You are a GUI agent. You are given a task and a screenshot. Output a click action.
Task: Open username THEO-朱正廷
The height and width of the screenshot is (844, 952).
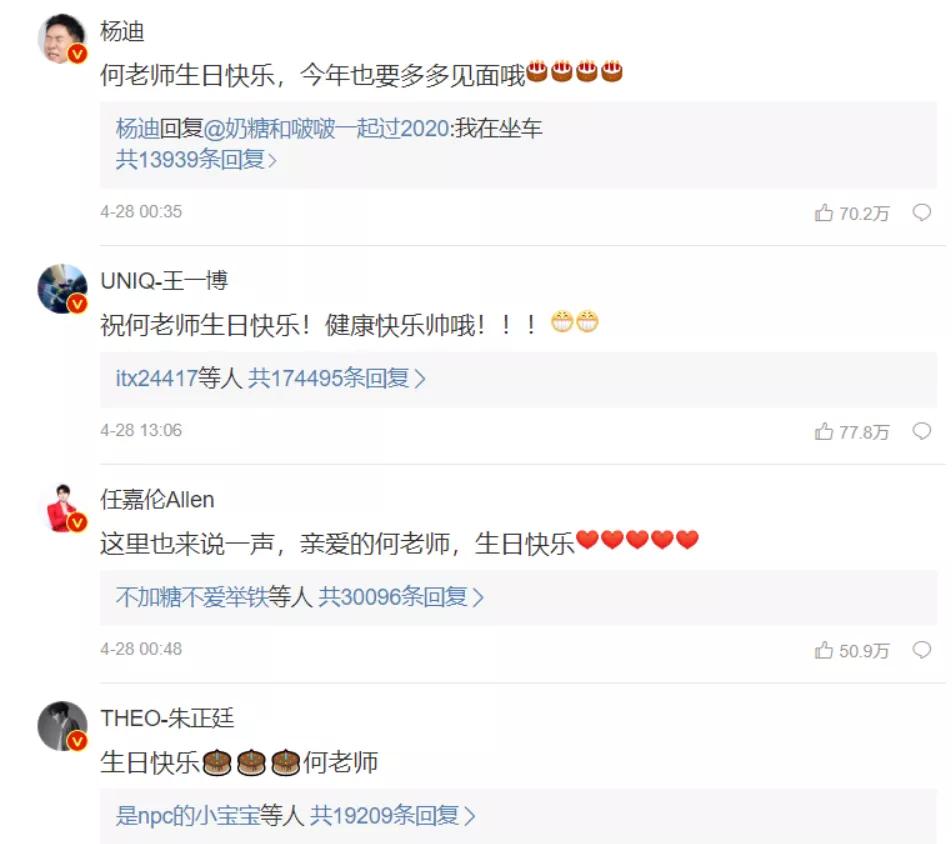[x=167, y=718]
